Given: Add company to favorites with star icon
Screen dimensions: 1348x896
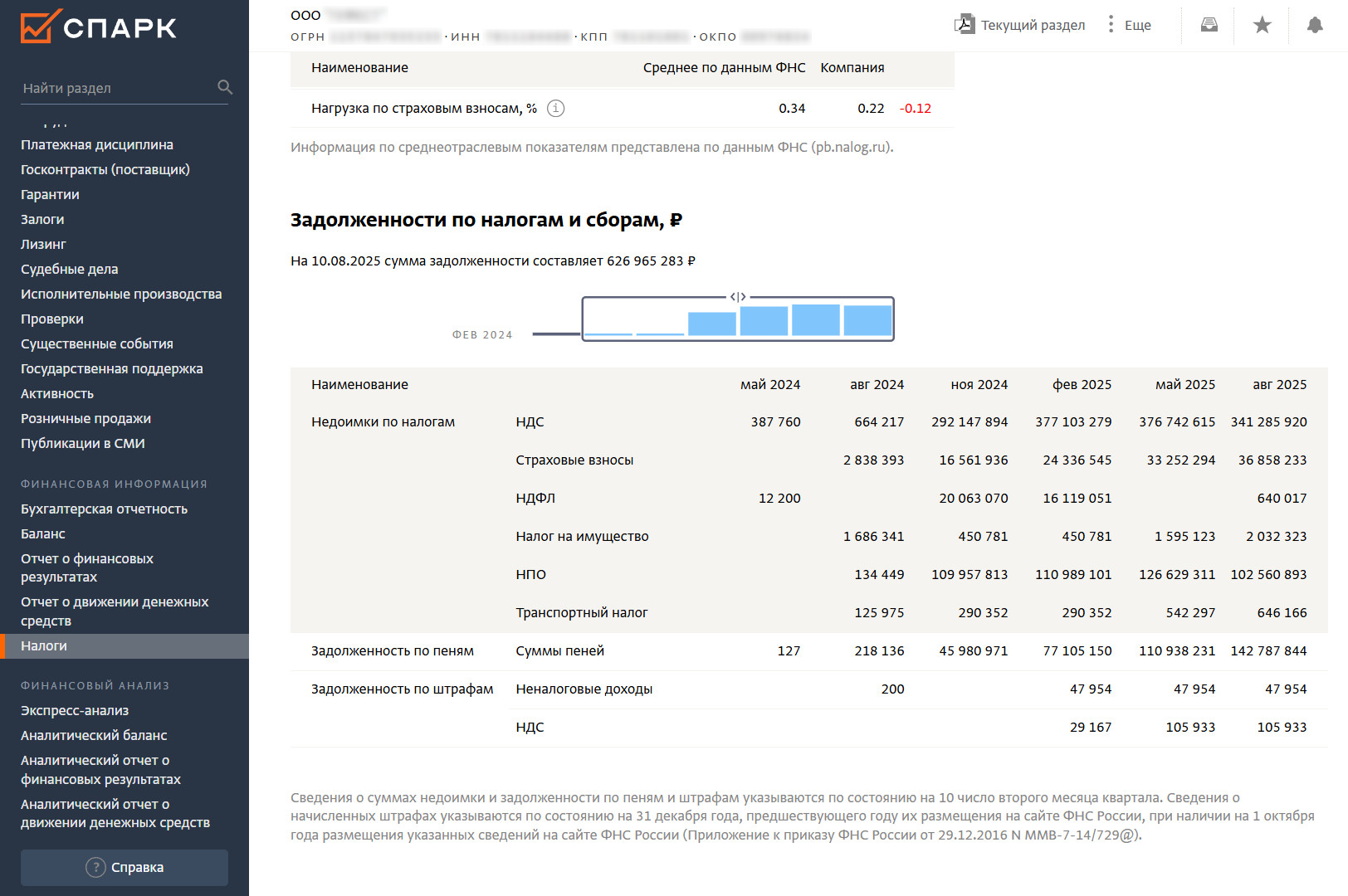Looking at the screenshot, I should 1262,25.
